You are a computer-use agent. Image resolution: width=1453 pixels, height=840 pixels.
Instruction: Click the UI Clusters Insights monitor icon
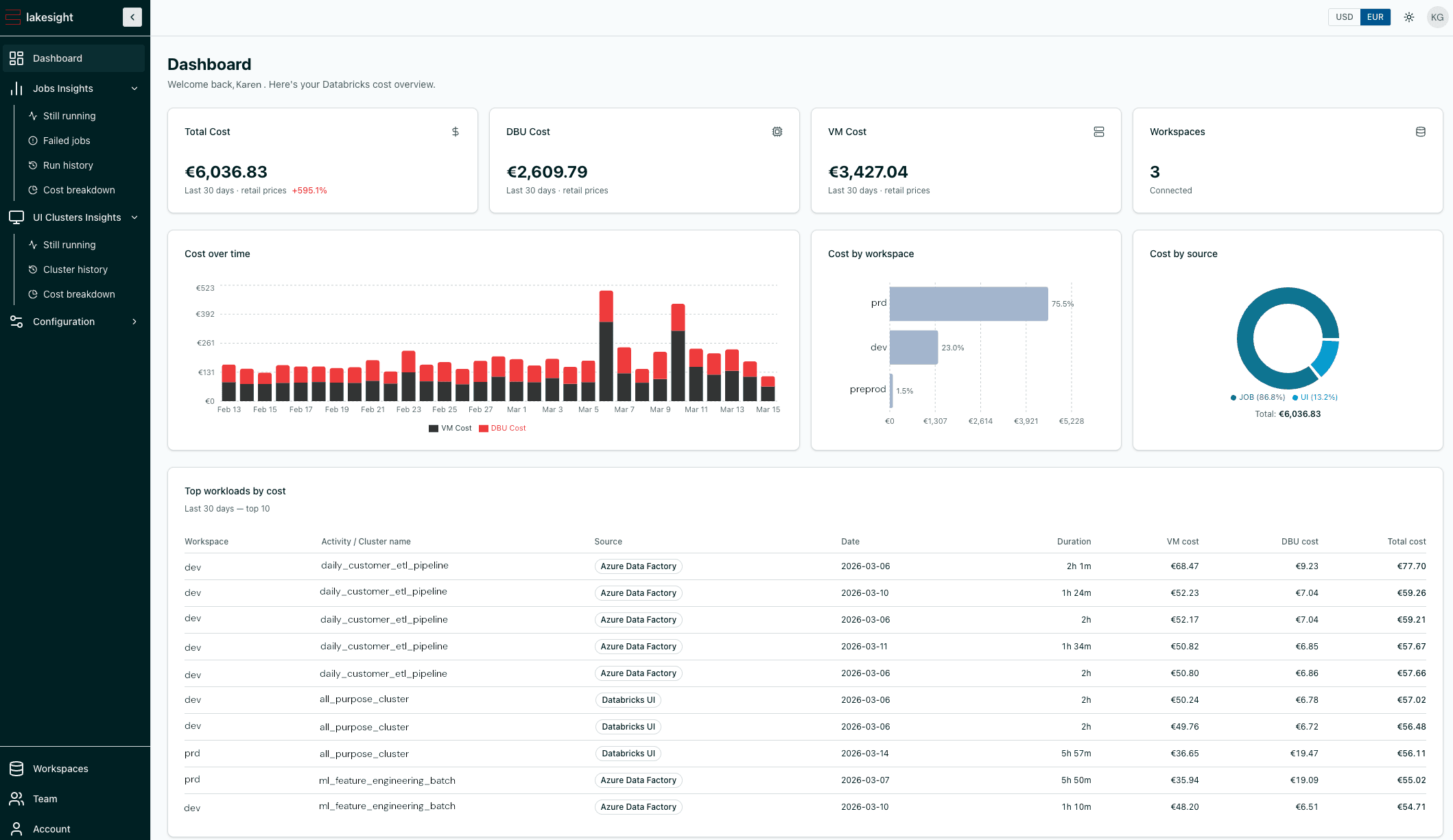pos(16,217)
